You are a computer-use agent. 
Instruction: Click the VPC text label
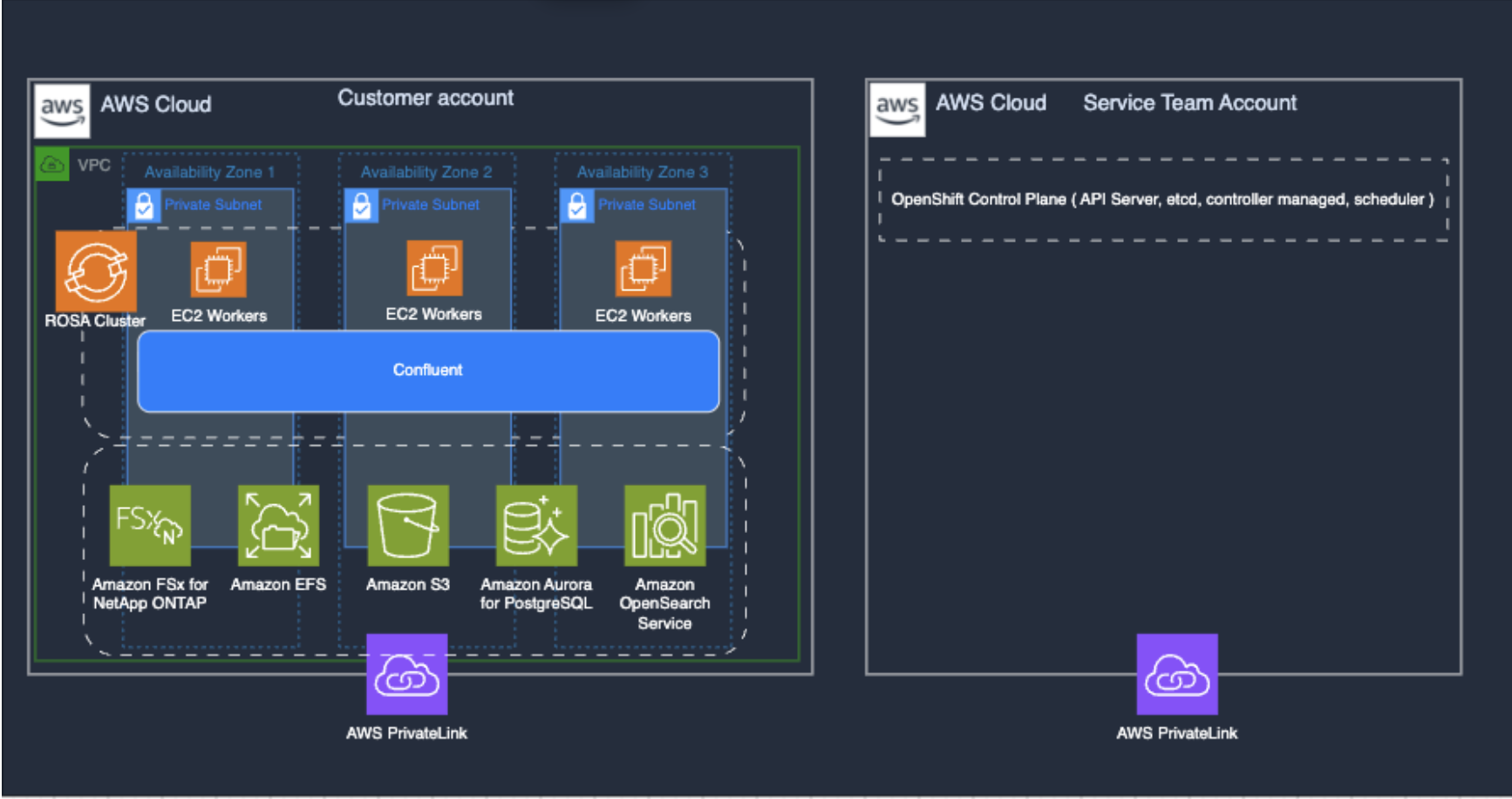pyautogui.click(x=94, y=165)
